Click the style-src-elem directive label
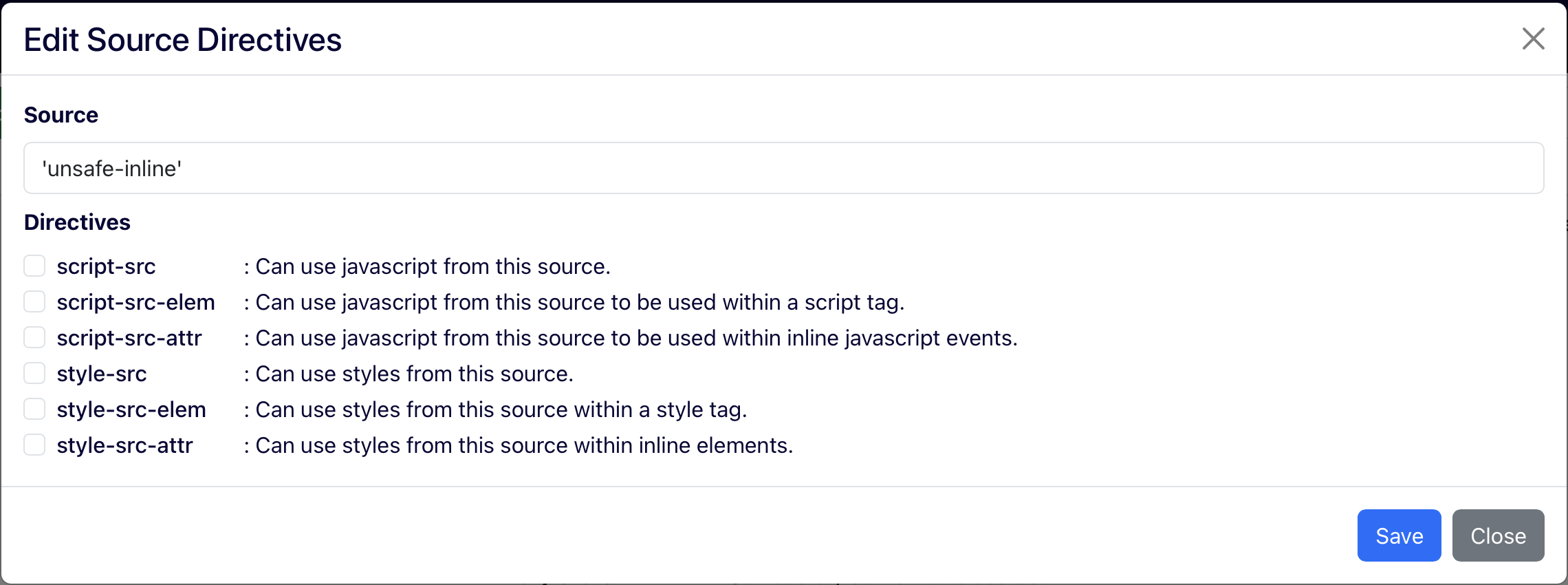1568x585 pixels. coord(131,409)
